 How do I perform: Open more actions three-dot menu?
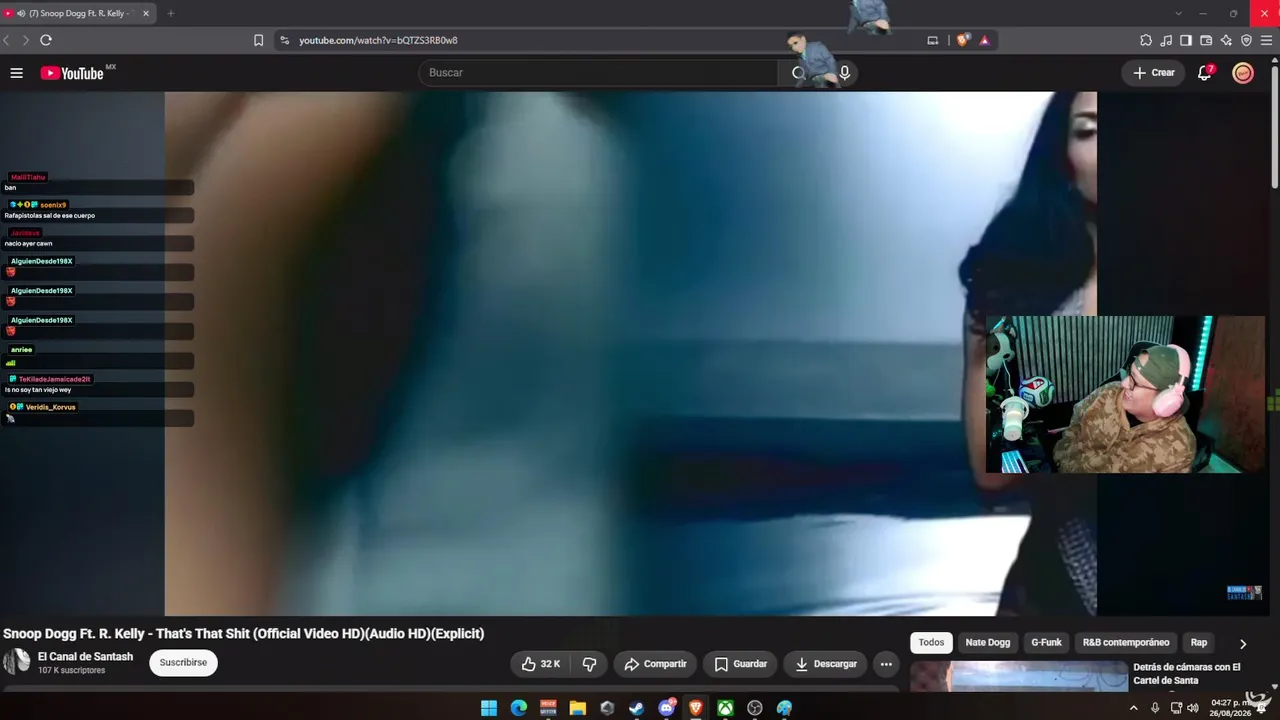point(886,664)
